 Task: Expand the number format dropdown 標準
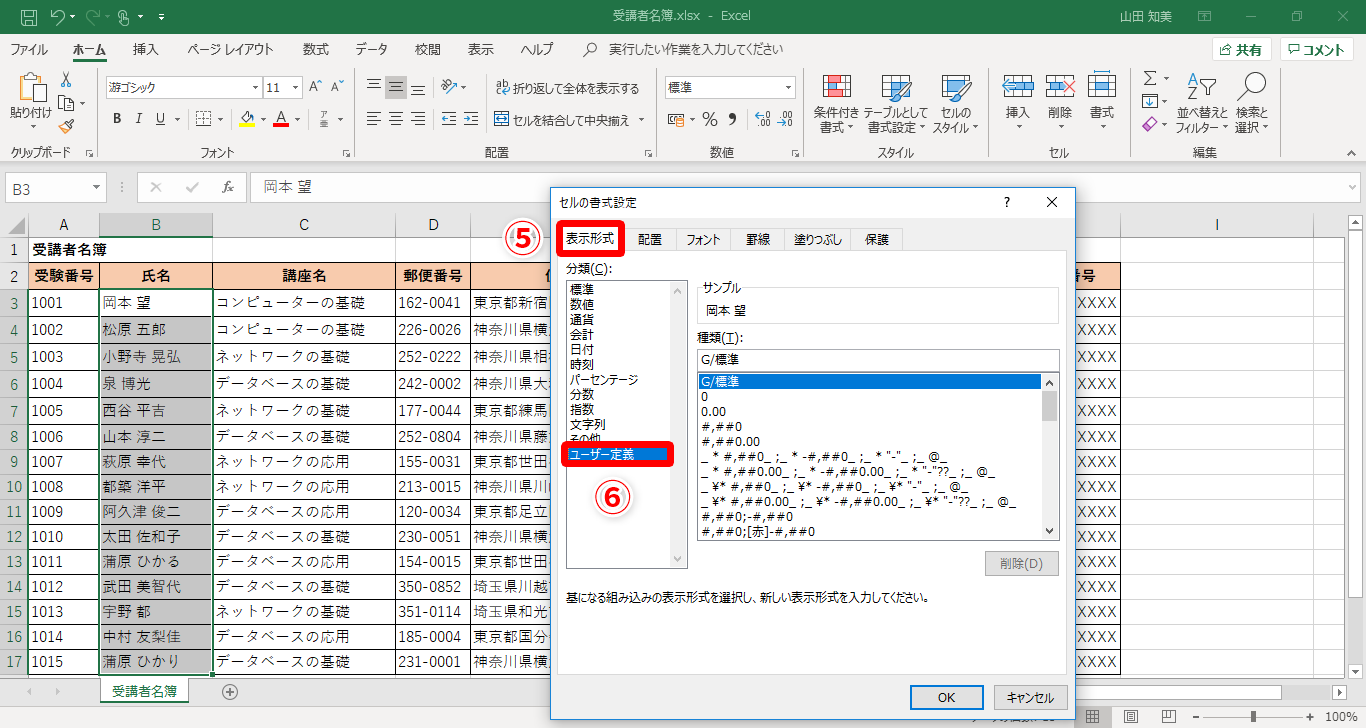tap(788, 87)
